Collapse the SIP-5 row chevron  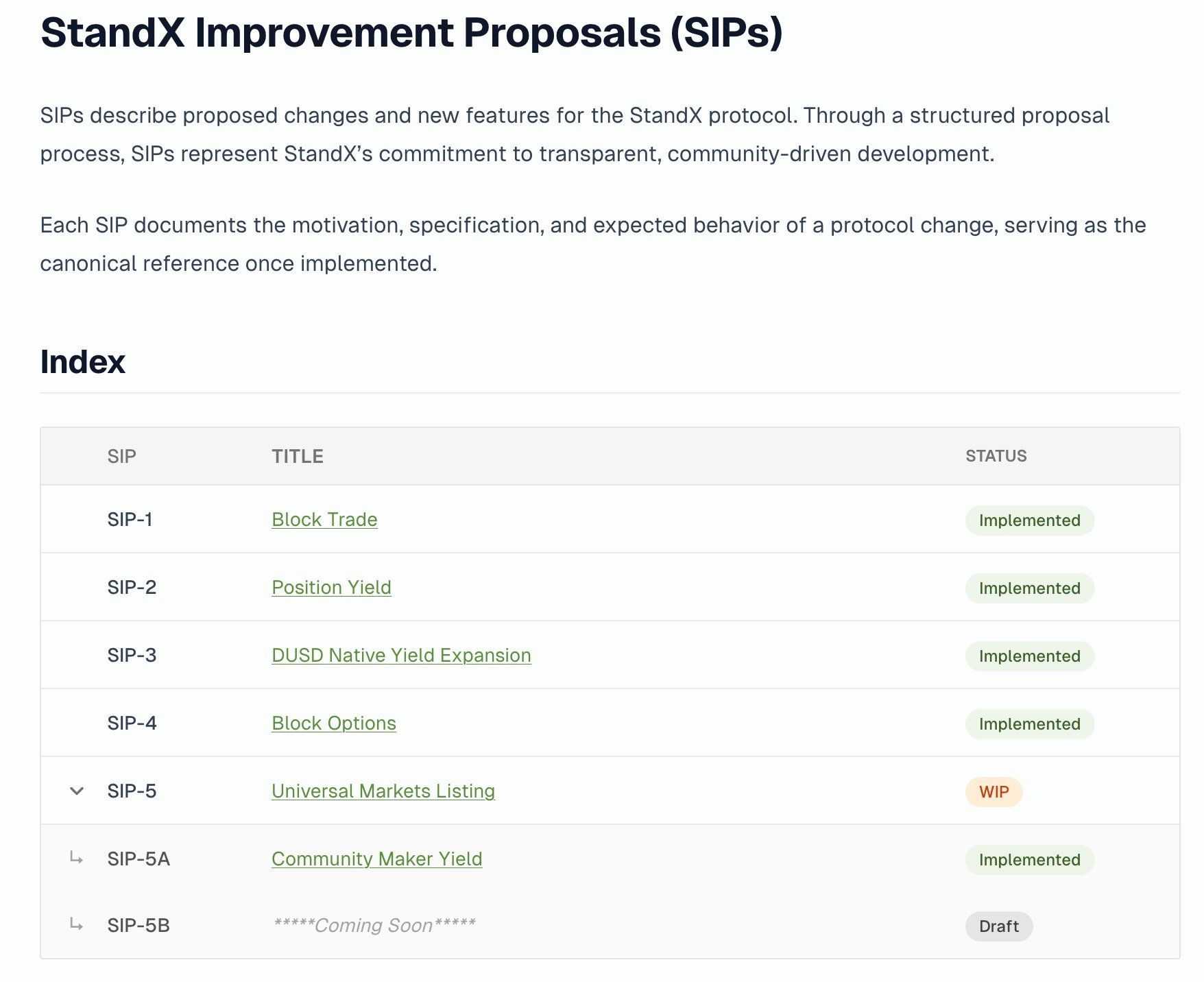[77, 791]
